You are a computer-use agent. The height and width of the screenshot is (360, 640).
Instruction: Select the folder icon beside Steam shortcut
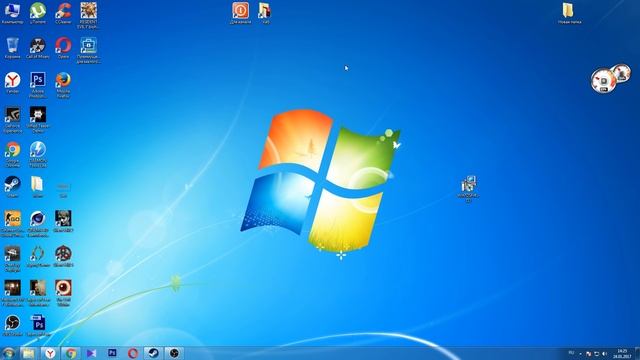(38, 187)
